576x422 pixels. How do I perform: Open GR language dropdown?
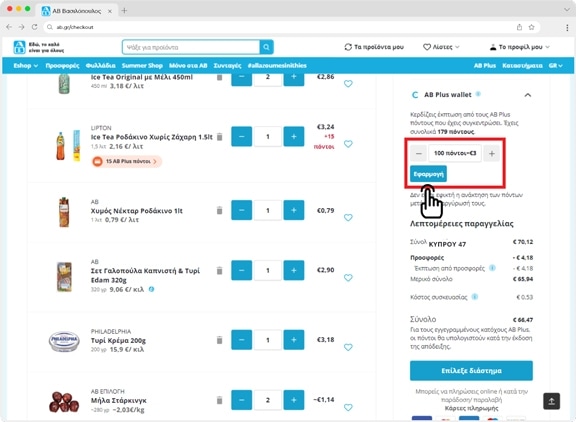pyautogui.click(x=555, y=65)
